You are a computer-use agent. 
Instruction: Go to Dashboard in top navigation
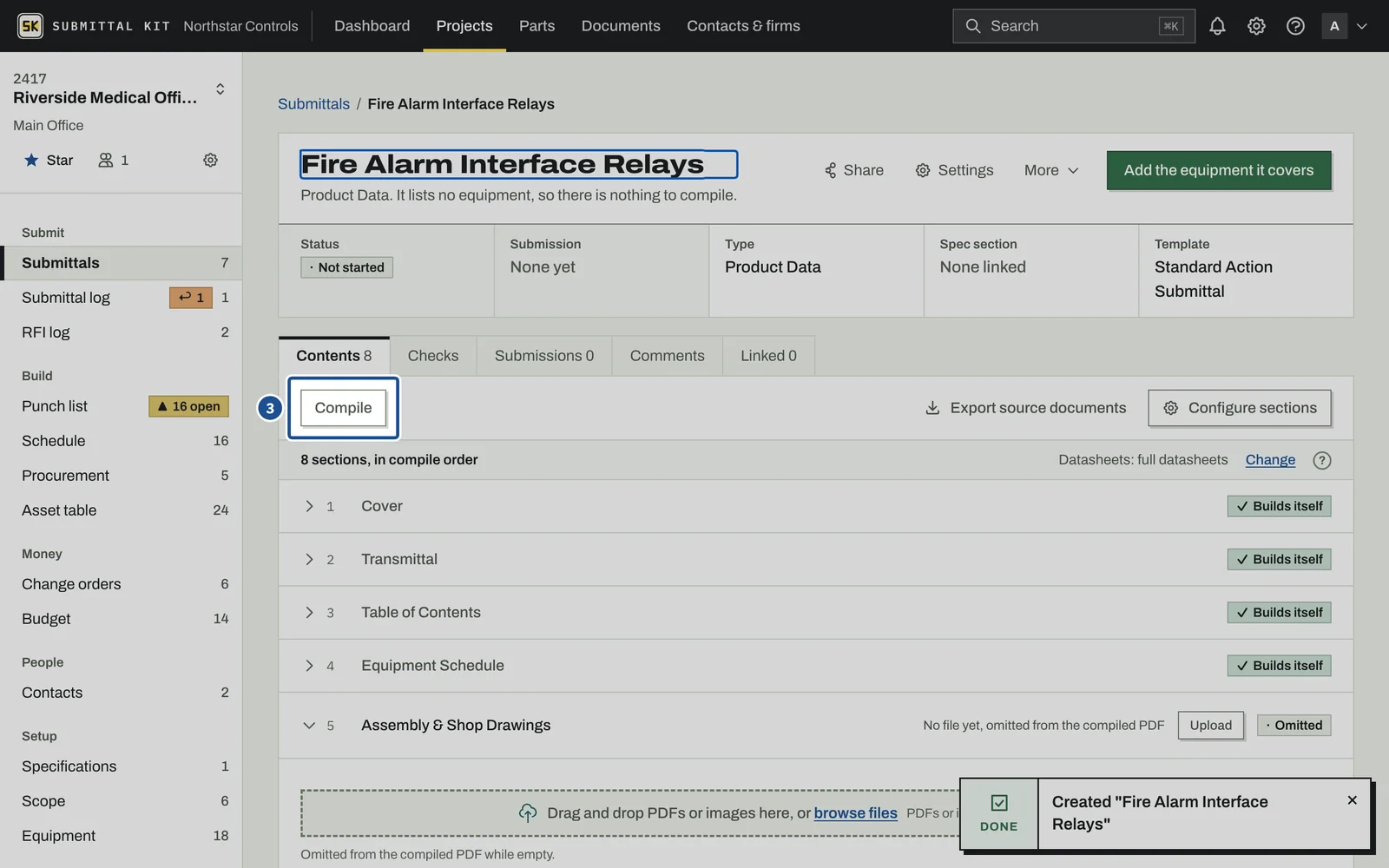coord(372,26)
